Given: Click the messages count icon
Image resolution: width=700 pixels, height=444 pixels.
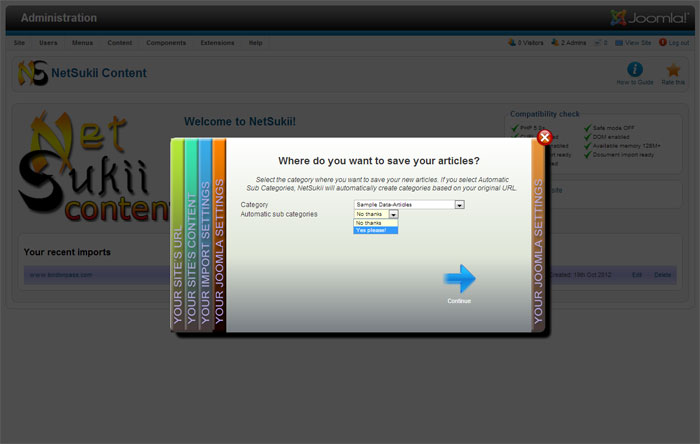Looking at the screenshot, I should 600,43.
